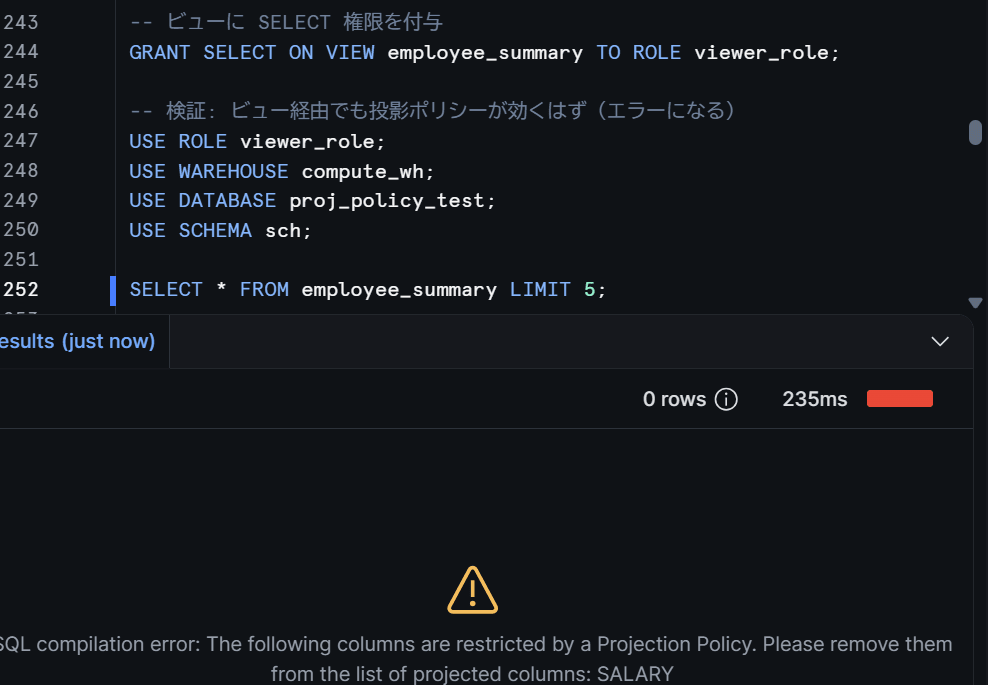Open the Results (just now) tab

pos(77,341)
